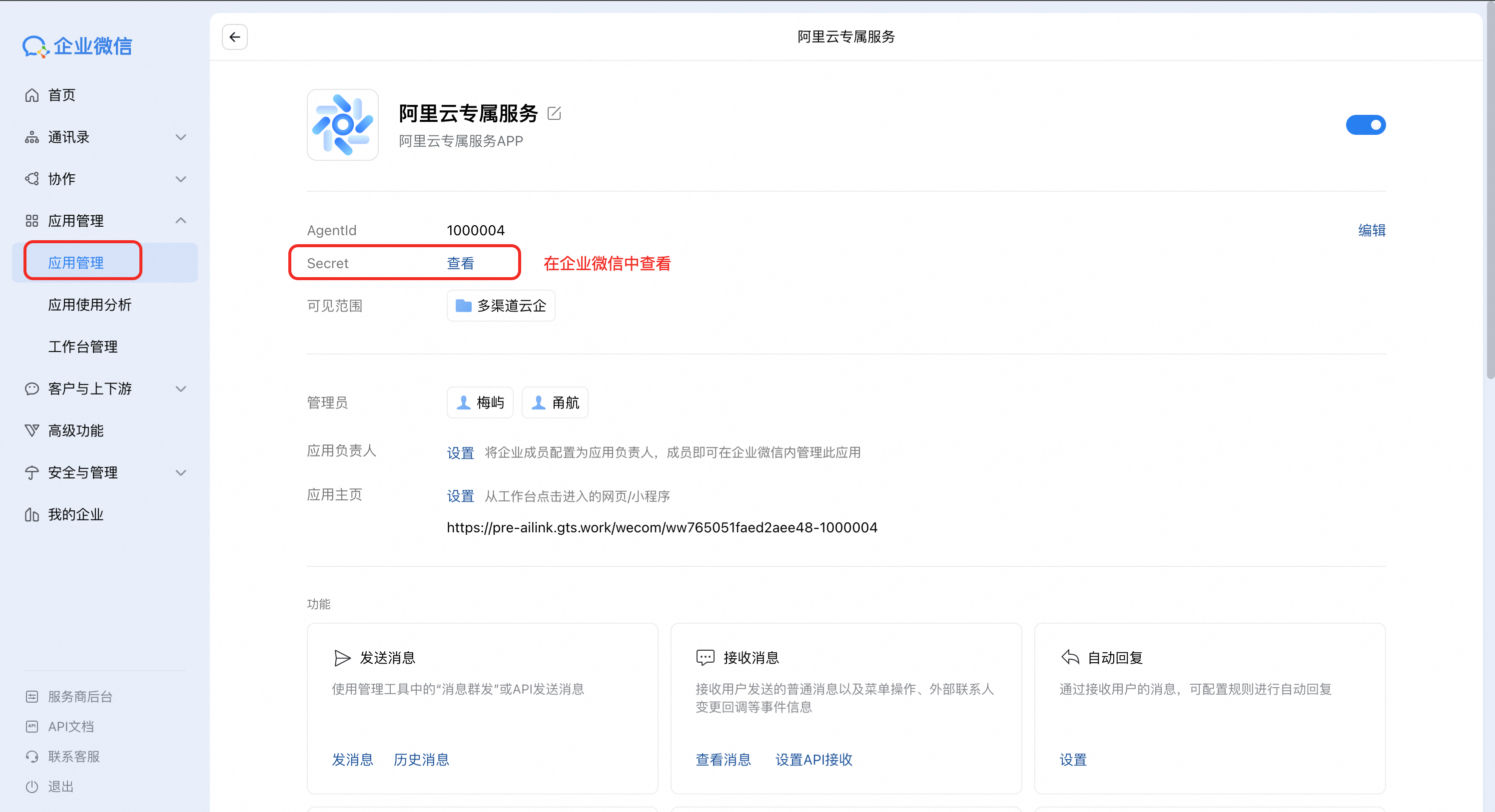Click the back arrow button

tap(234, 37)
